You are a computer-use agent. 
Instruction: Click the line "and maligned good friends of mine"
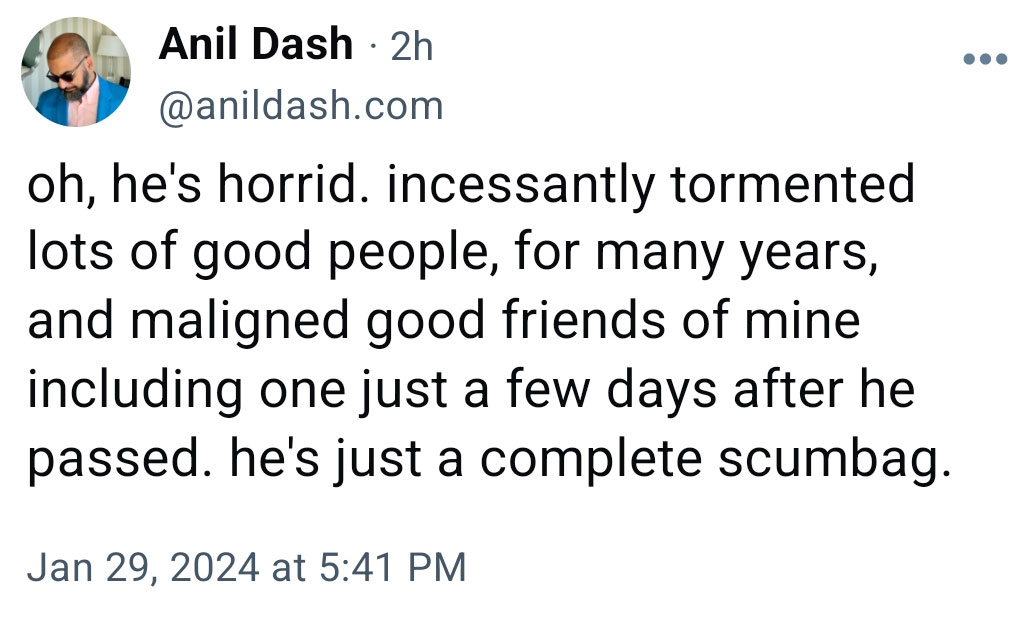(x=444, y=322)
